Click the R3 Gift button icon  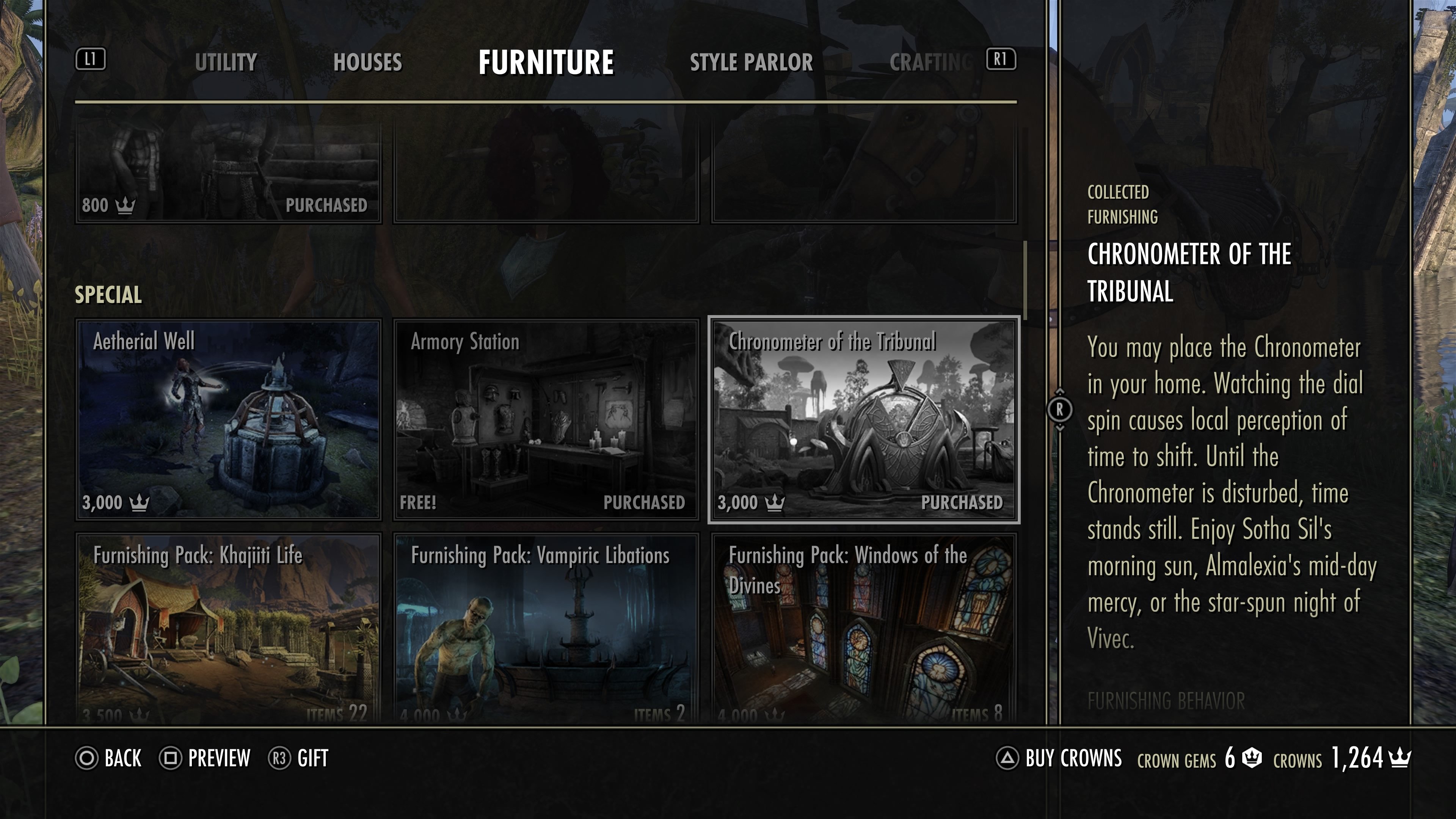coord(279,758)
